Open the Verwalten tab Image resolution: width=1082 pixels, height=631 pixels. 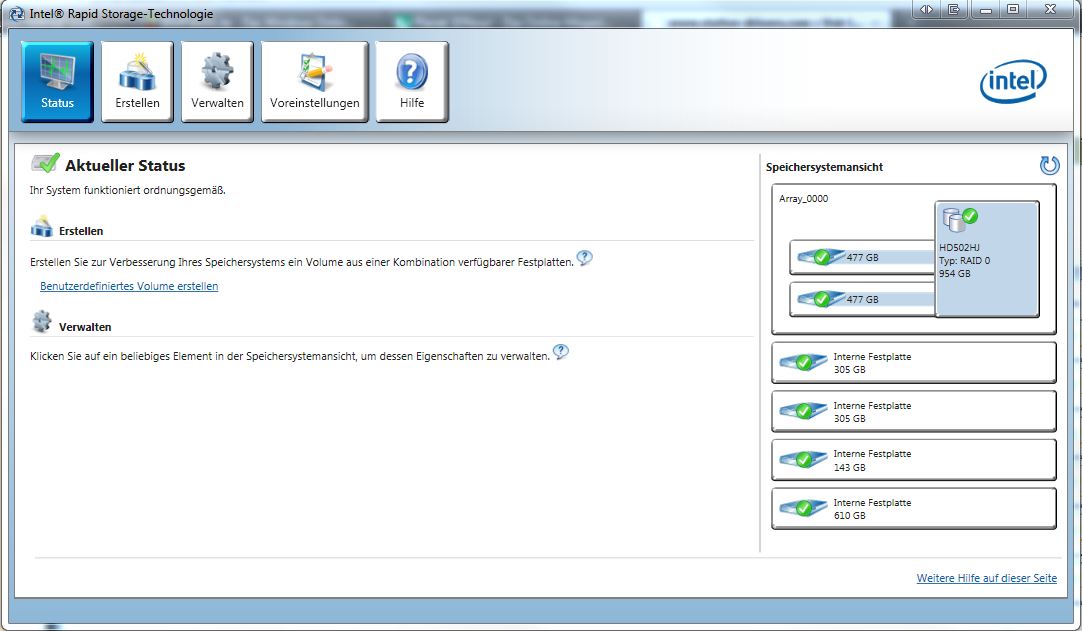217,81
